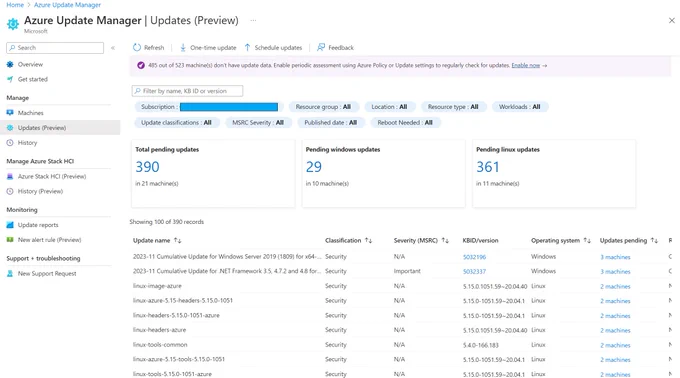
Task: Sort by Update name column arrows
Action: (177, 240)
